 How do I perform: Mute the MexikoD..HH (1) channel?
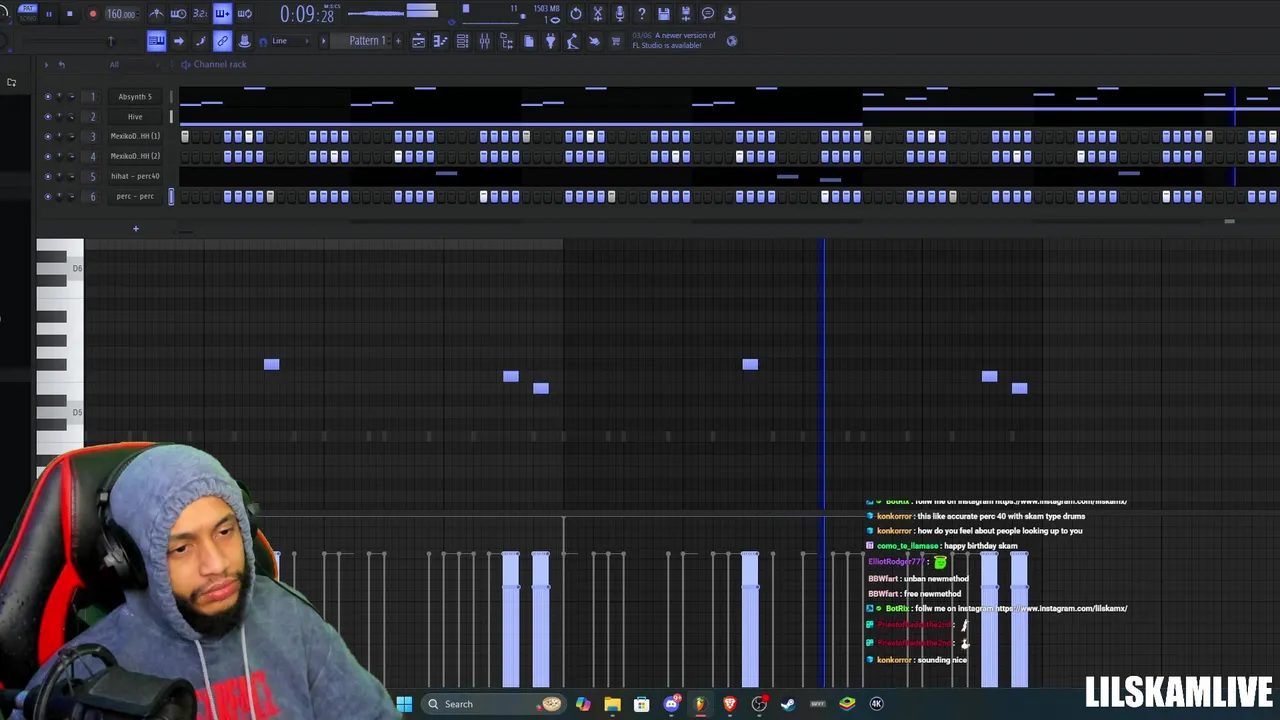click(x=47, y=137)
